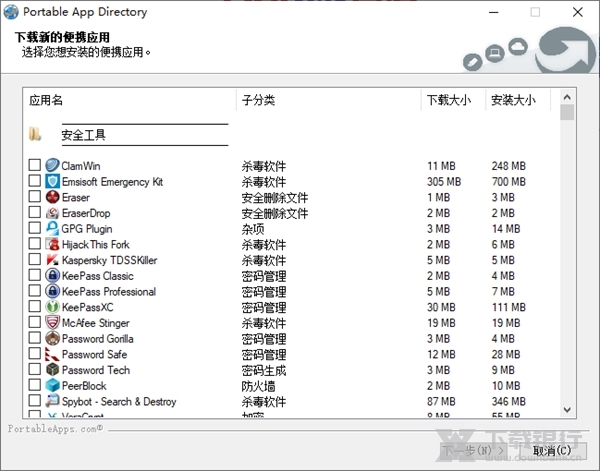Sort by the 下载大小 column header
Screen dimensions: 600x471
[x=453, y=100]
